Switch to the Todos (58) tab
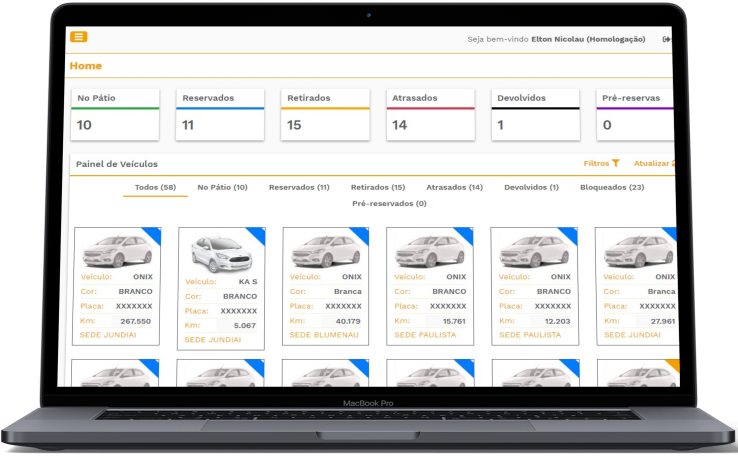 155,187
